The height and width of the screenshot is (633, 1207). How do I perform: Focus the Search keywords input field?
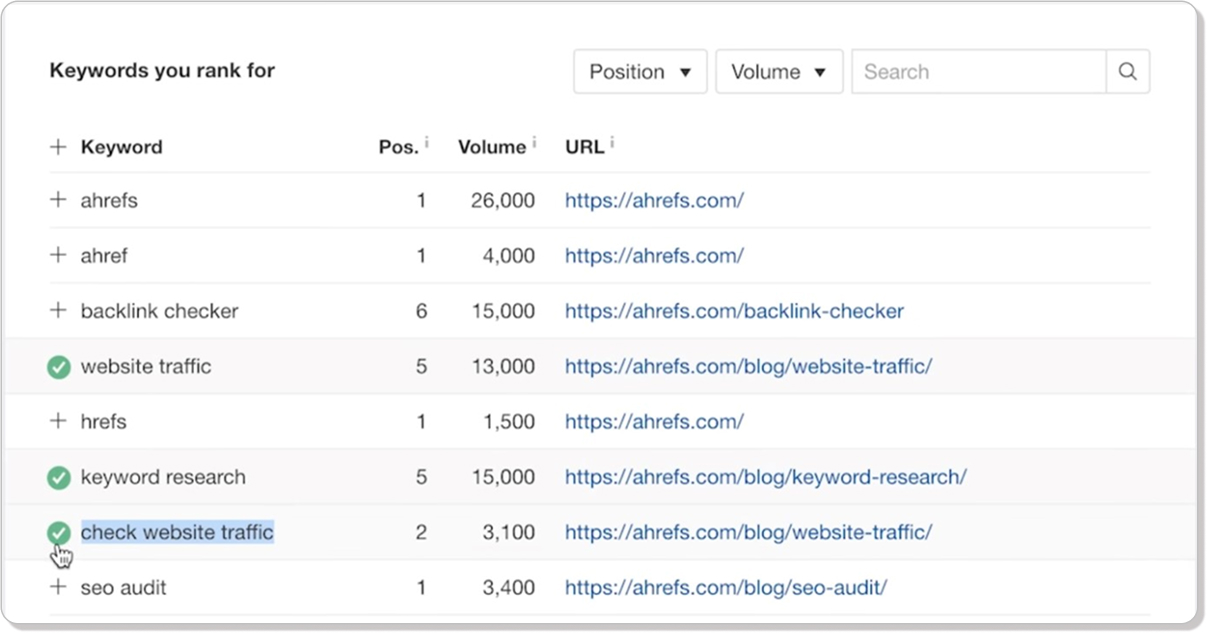(x=978, y=72)
